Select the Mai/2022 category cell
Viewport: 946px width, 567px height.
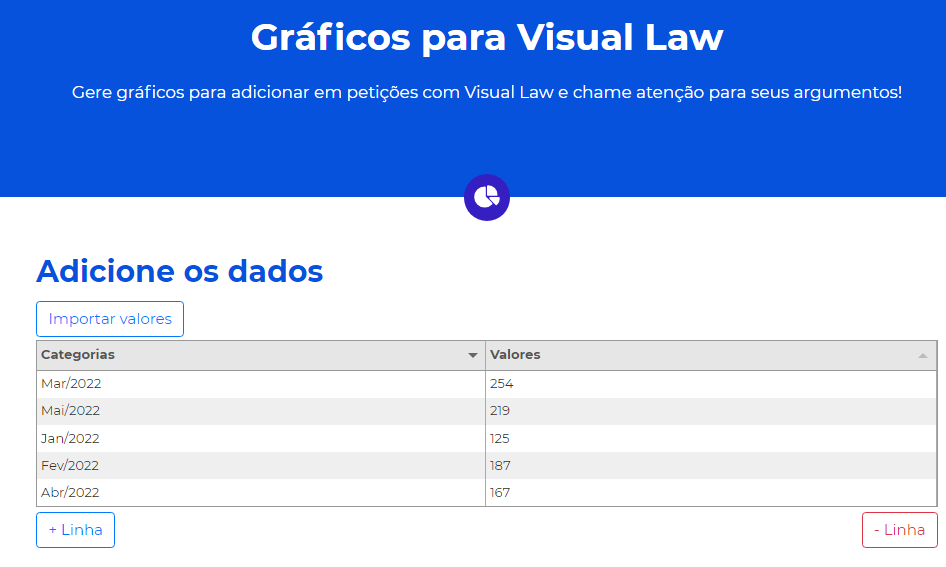[x=261, y=411]
